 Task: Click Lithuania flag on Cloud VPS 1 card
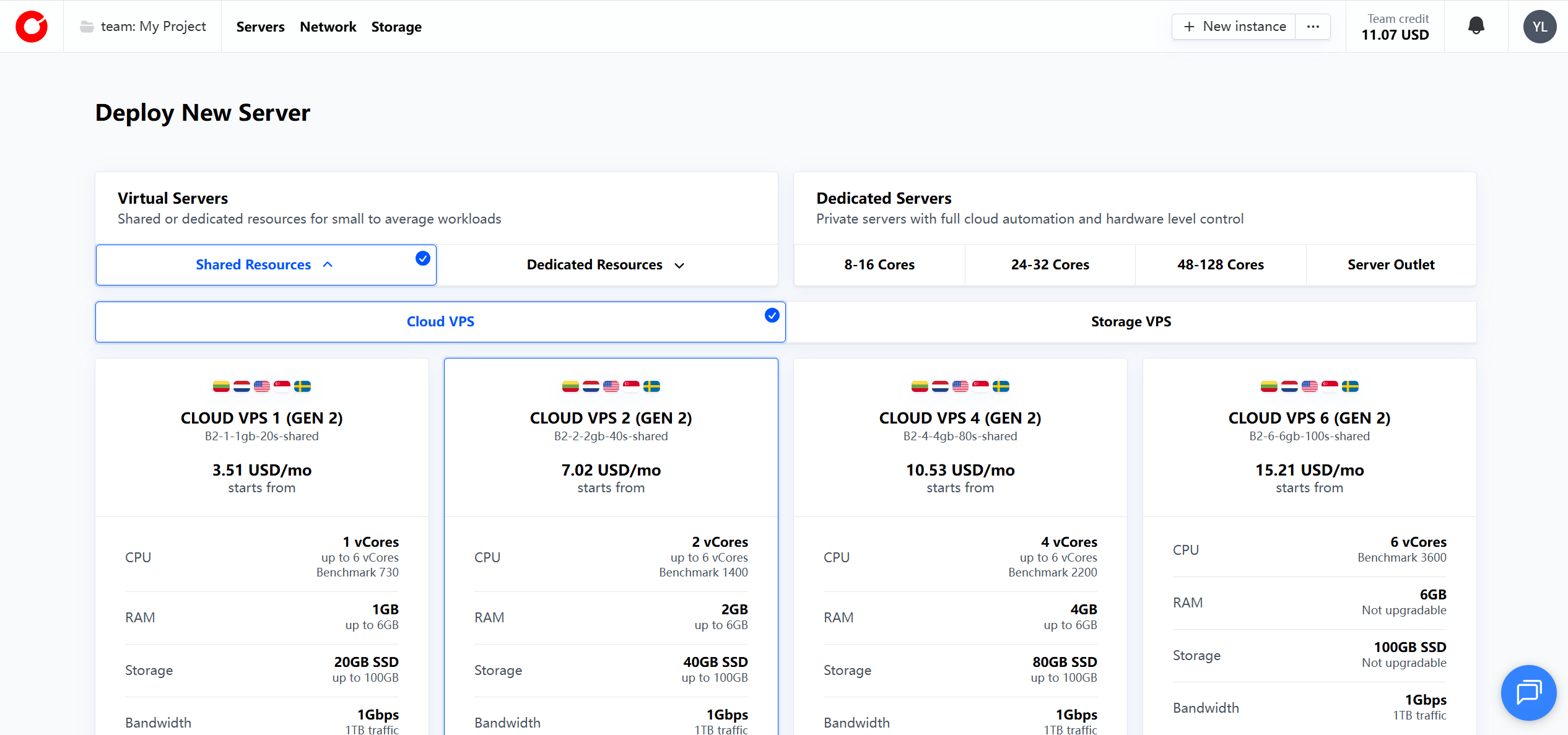(x=221, y=386)
